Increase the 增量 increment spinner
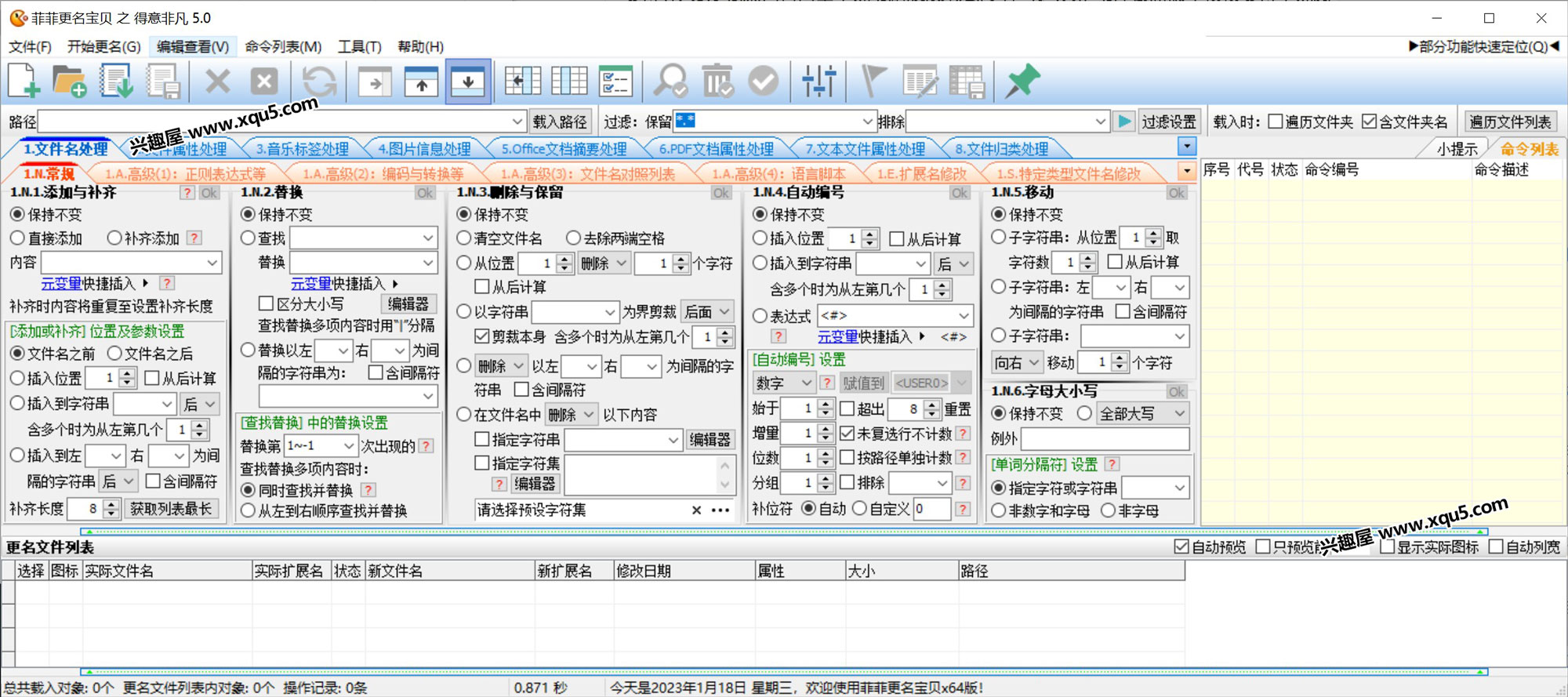 point(824,428)
